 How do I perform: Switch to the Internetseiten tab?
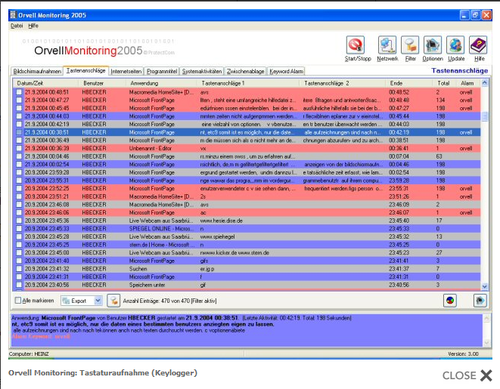click(x=126, y=71)
